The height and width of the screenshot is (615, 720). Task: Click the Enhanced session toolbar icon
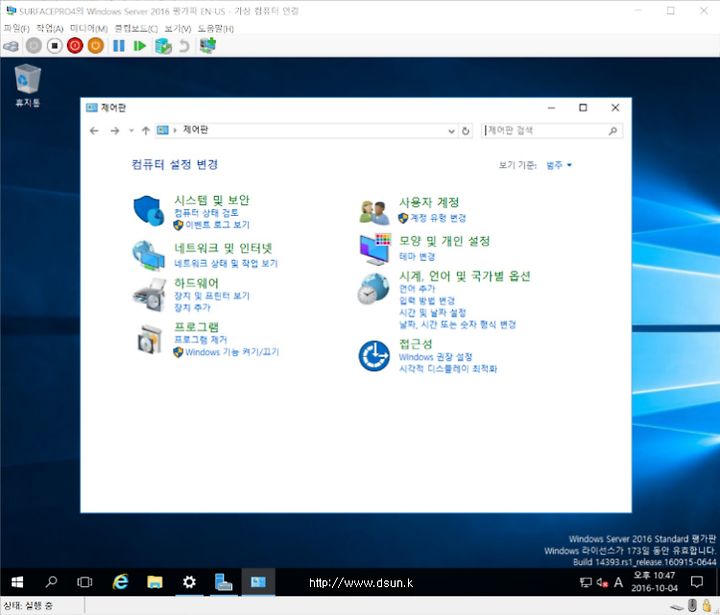tap(208, 45)
